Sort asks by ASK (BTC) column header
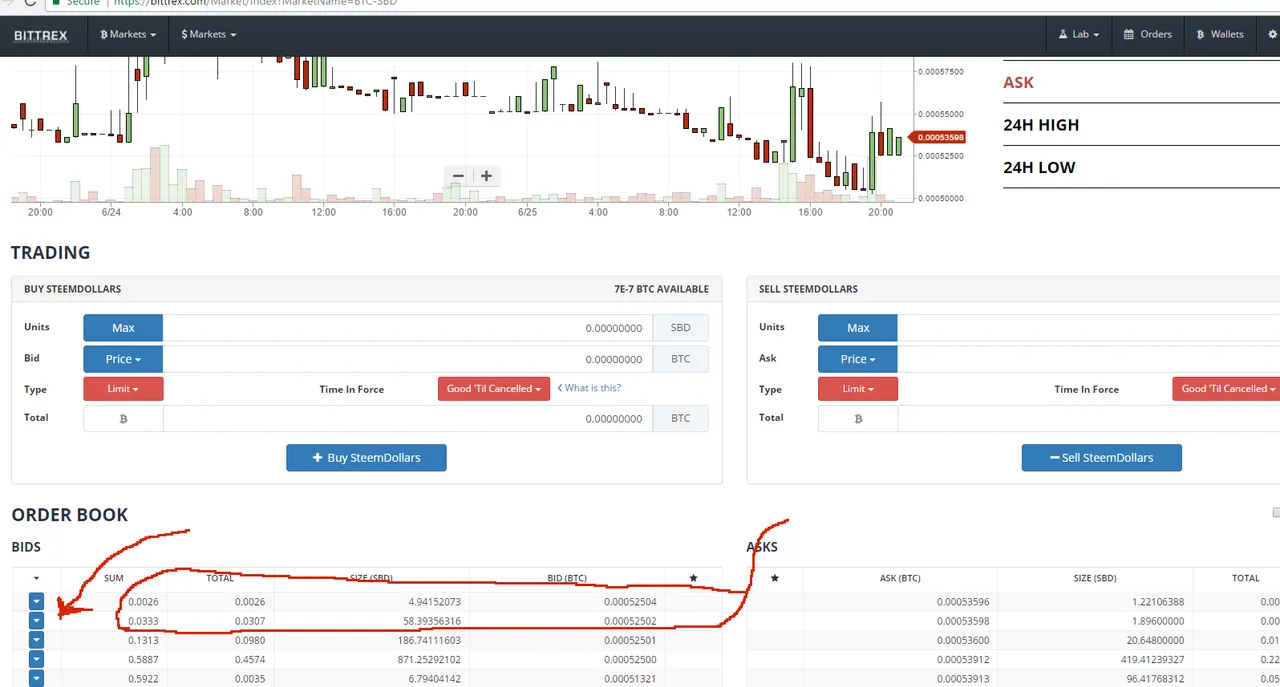The image size is (1280, 687). tap(900, 578)
